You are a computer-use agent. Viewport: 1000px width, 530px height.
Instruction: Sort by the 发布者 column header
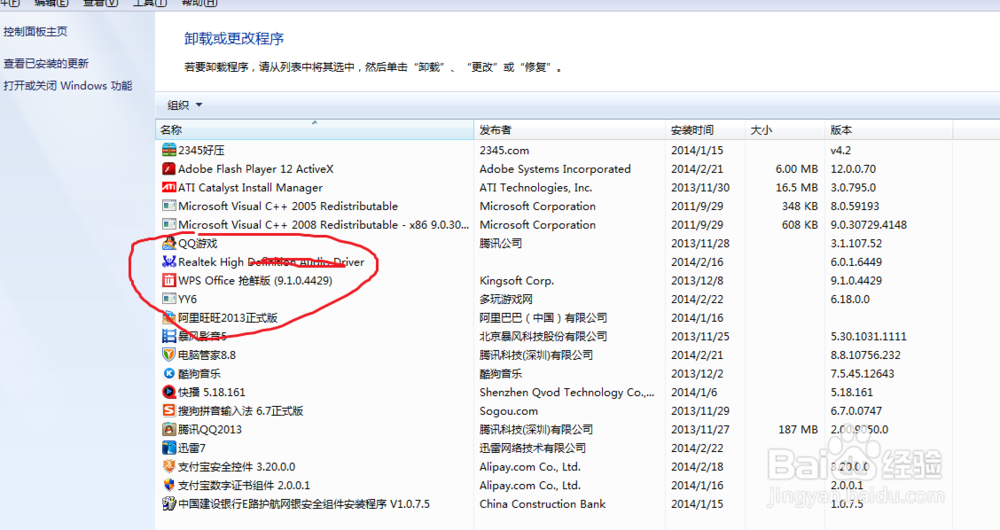coord(570,129)
